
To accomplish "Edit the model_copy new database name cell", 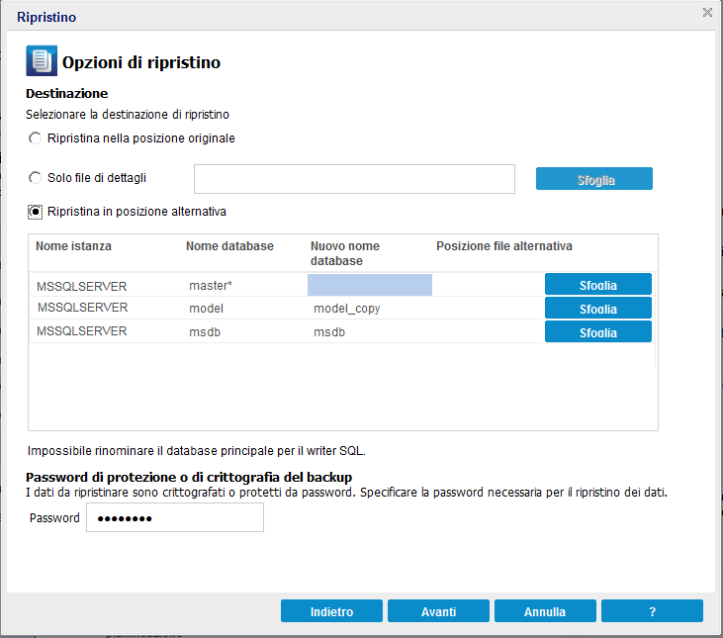I will (x=369, y=308).
